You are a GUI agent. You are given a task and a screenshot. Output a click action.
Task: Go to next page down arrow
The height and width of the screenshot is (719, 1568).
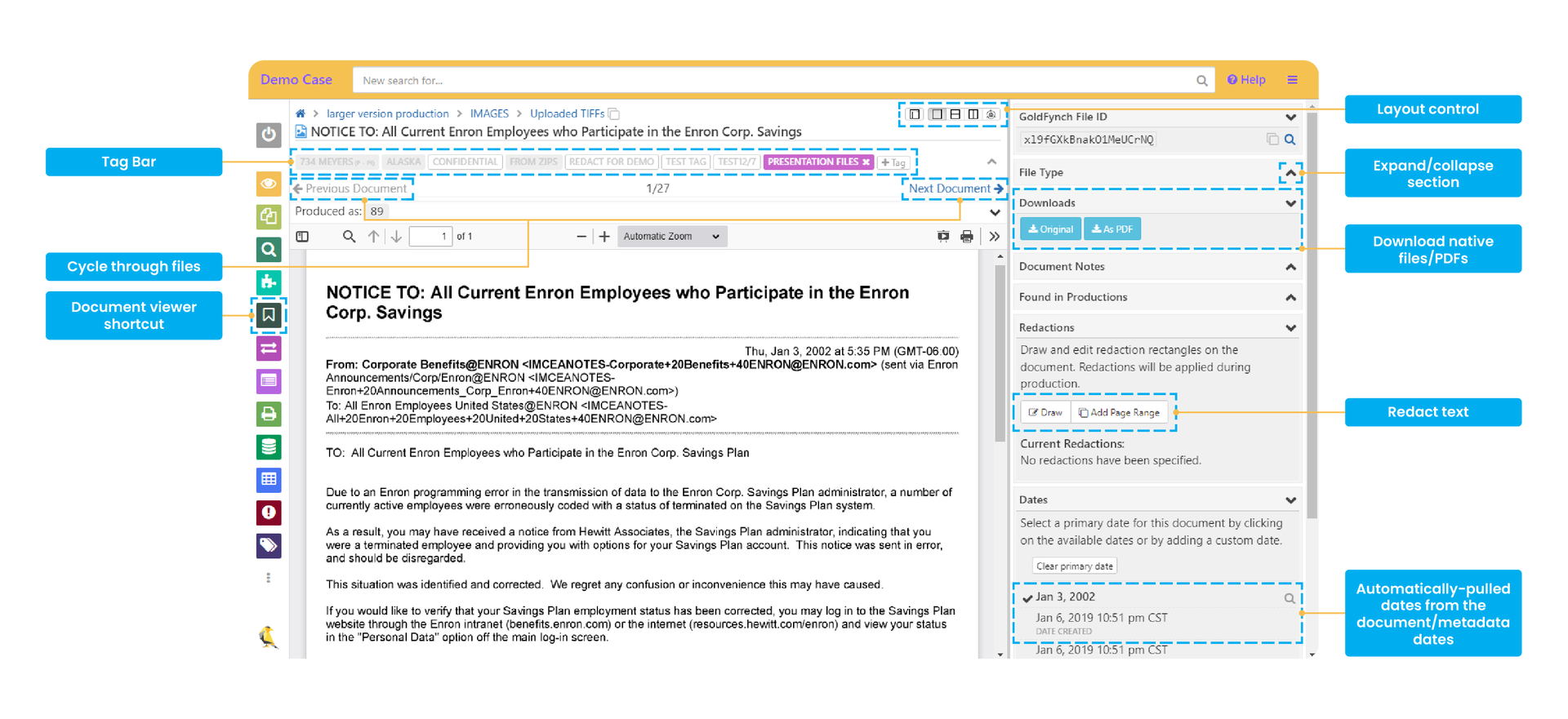click(x=396, y=237)
